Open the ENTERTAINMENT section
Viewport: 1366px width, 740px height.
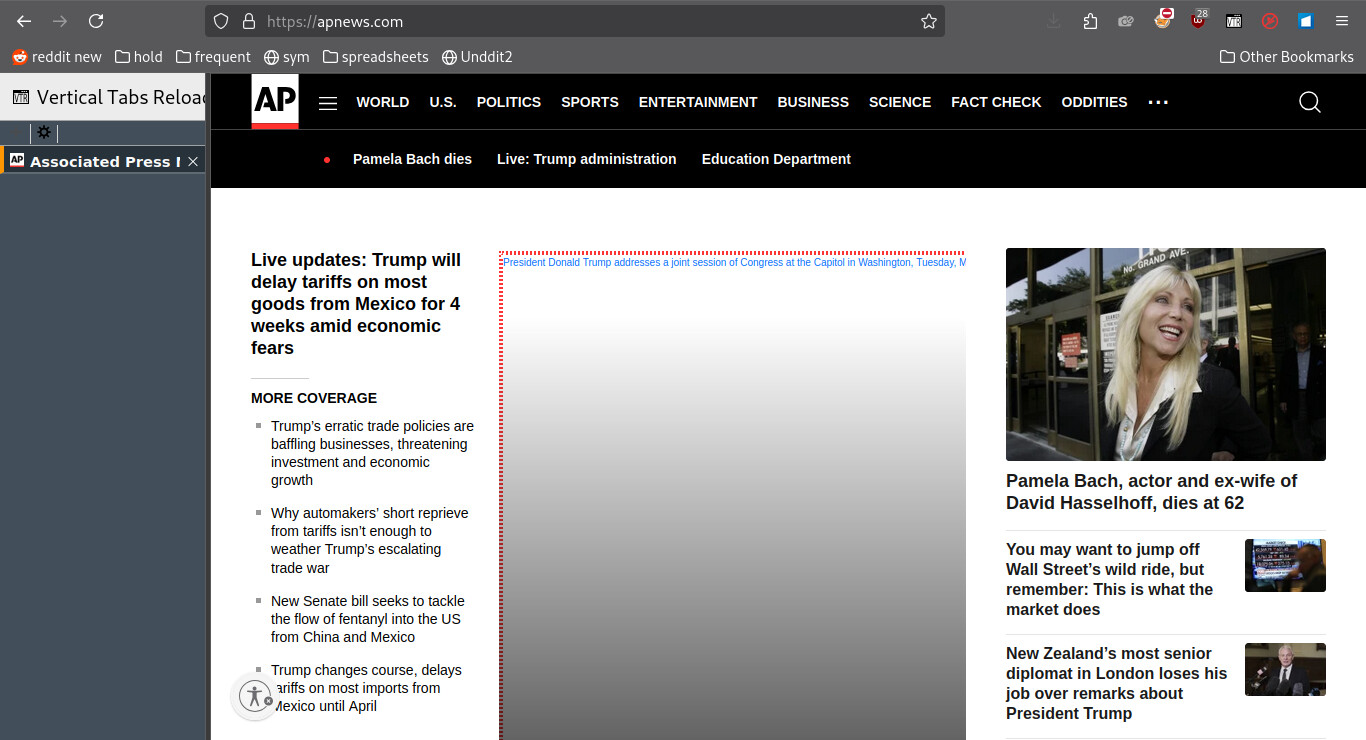(x=698, y=102)
